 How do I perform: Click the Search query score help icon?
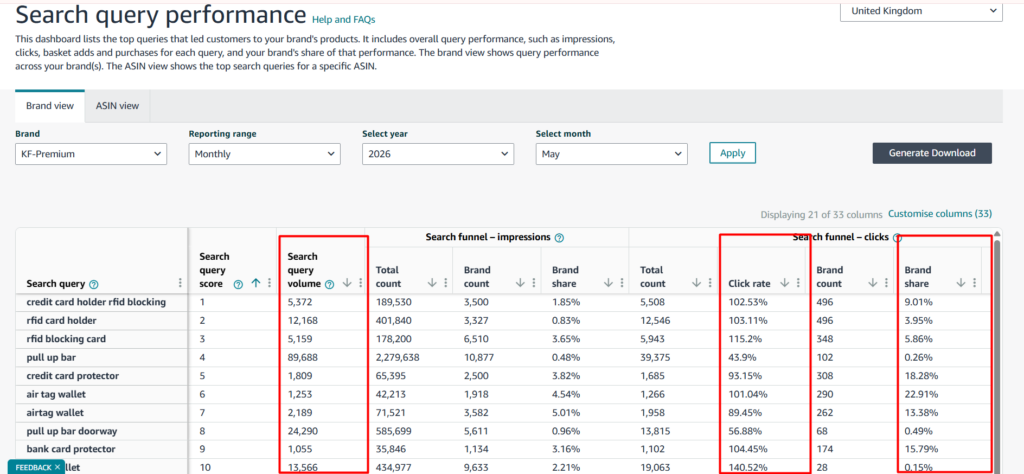[238, 284]
